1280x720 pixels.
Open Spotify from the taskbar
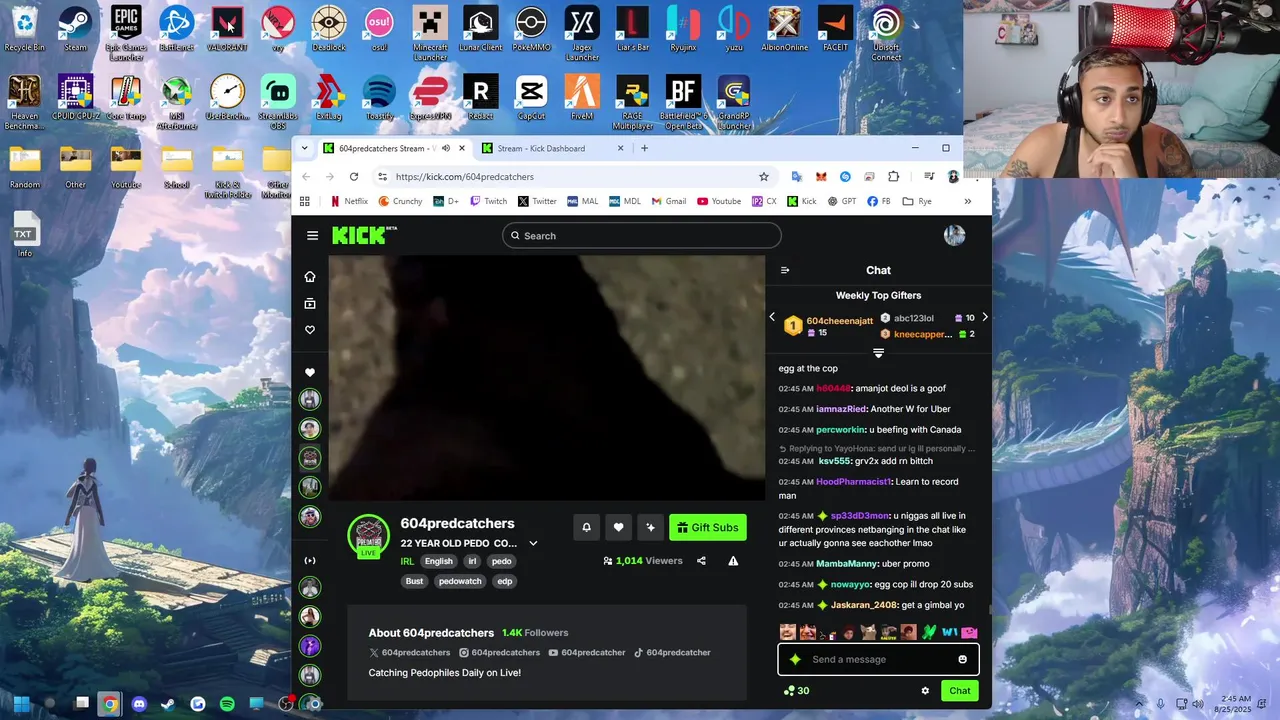(227, 704)
